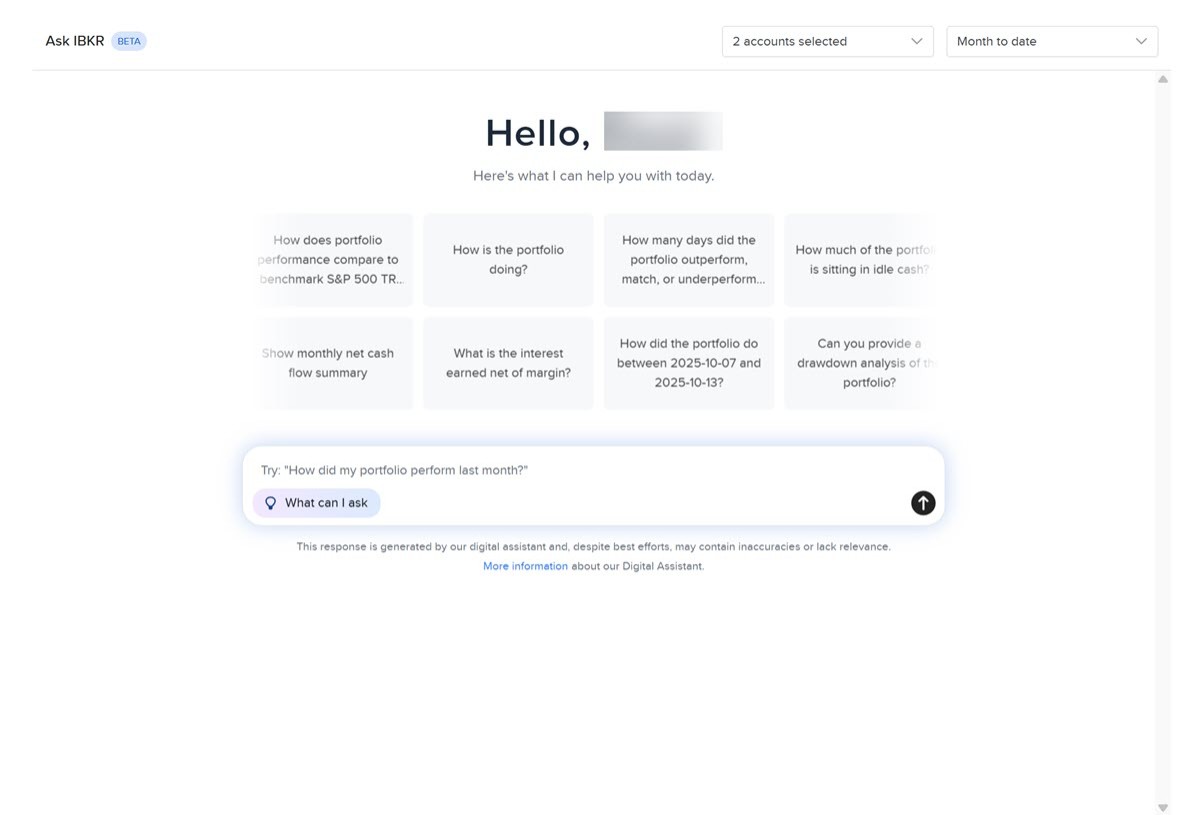Open the 2 accounts selected dropdown
Image resolution: width=1200 pixels, height=815 pixels.
coord(827,41)
